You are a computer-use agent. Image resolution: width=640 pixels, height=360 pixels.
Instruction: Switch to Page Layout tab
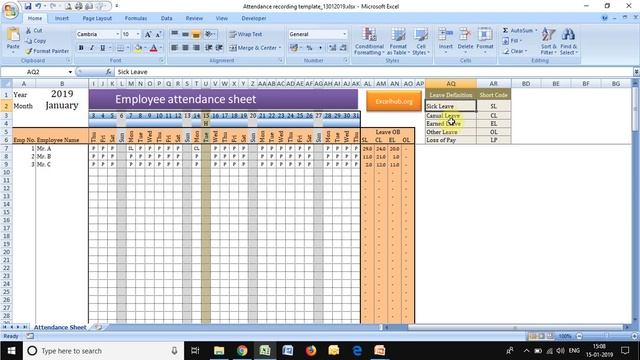coord(97,18)
